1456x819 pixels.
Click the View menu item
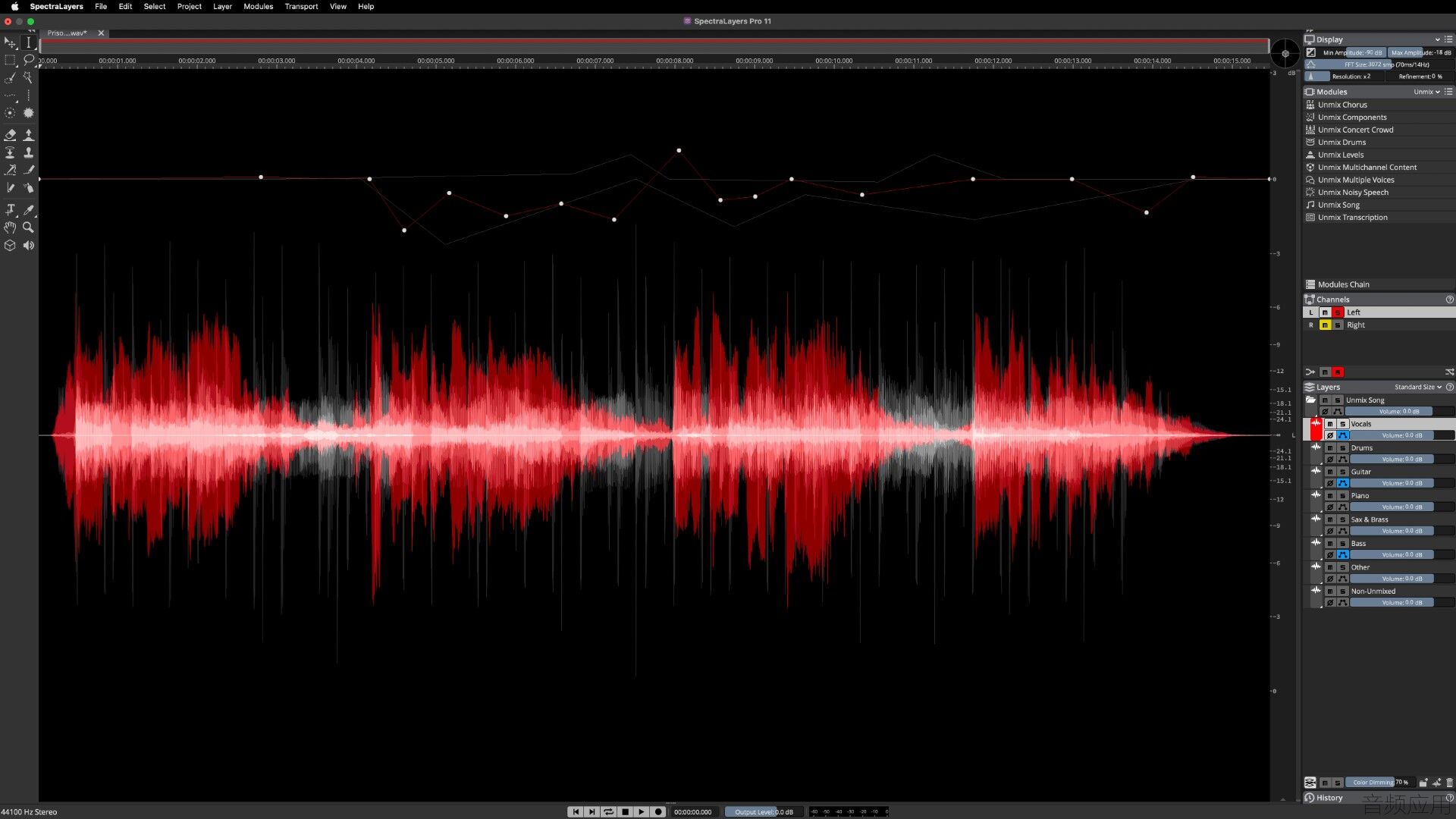coord(338,6)
